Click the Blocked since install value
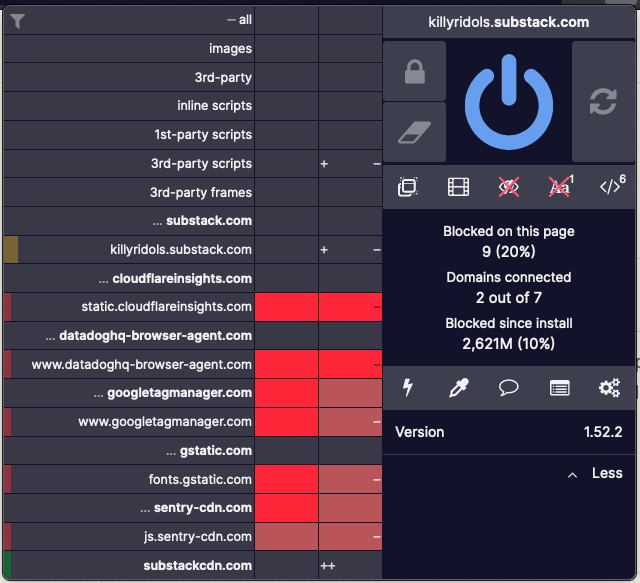The image size is (640, 583). (509, 344)
